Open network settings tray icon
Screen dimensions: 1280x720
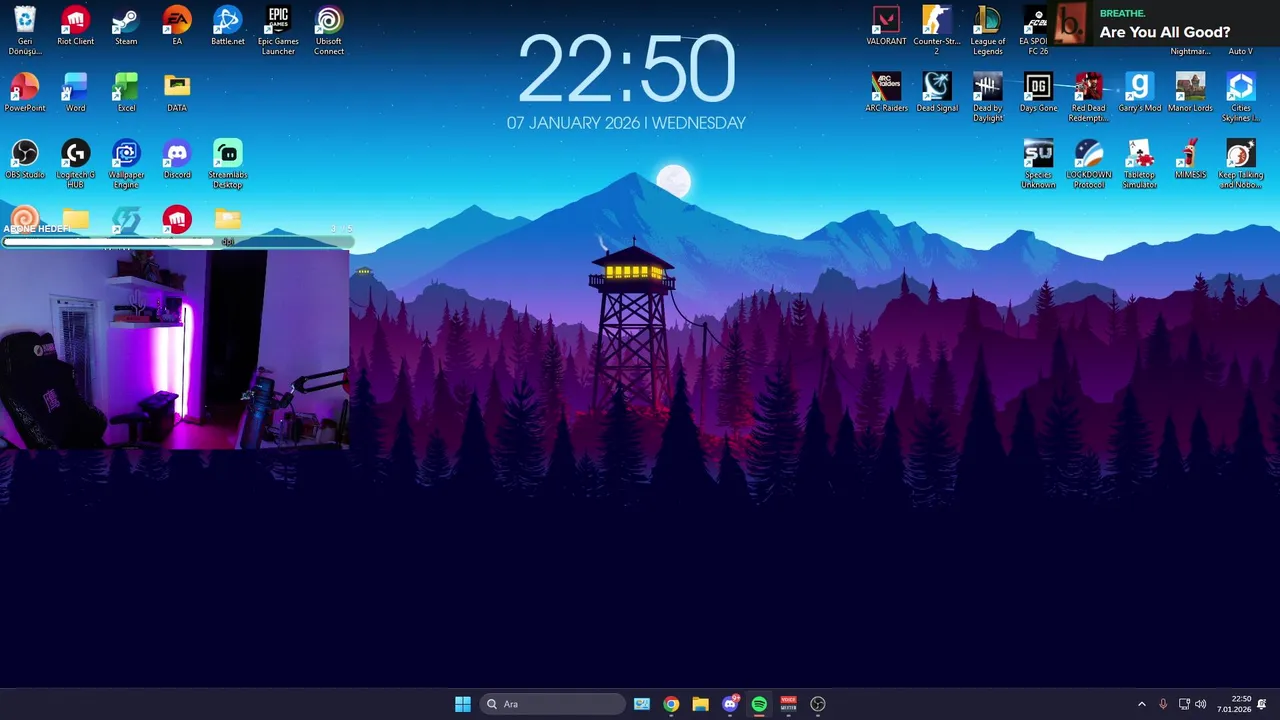[1184, 704]
